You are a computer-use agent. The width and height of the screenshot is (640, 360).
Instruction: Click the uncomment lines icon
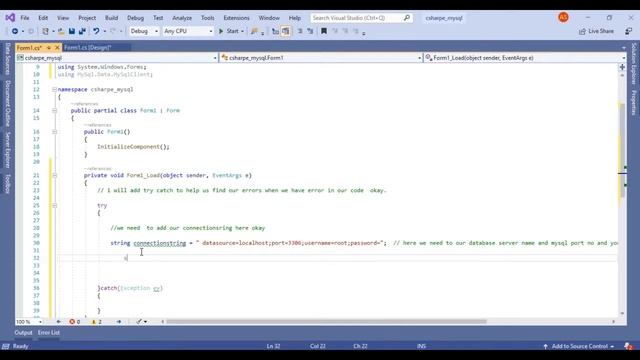[x=310, y=31]
